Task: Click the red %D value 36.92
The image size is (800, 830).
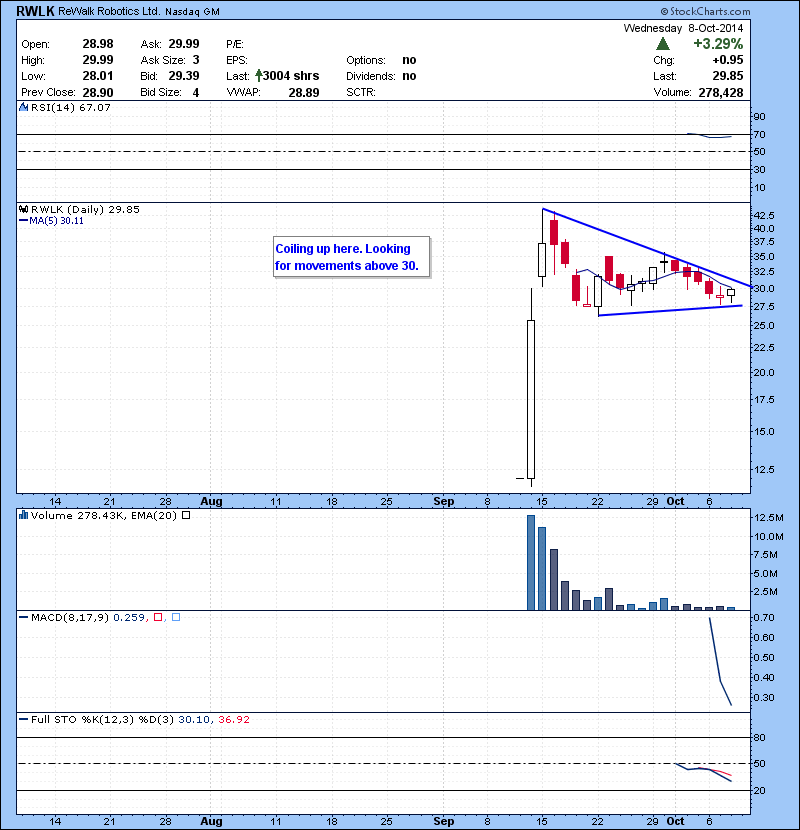Action: [233, 719]
